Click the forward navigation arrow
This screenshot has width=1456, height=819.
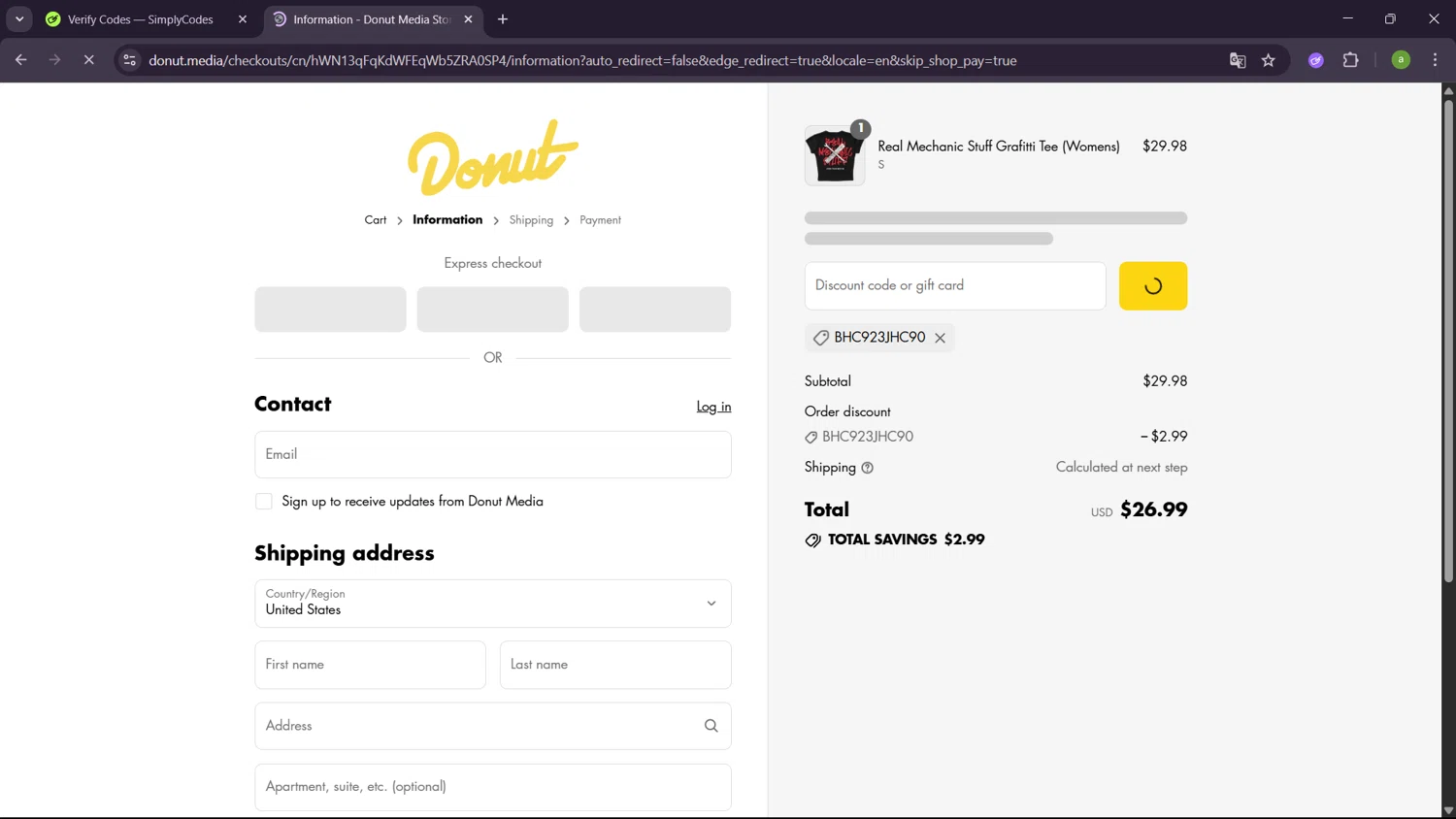(54, 60)
